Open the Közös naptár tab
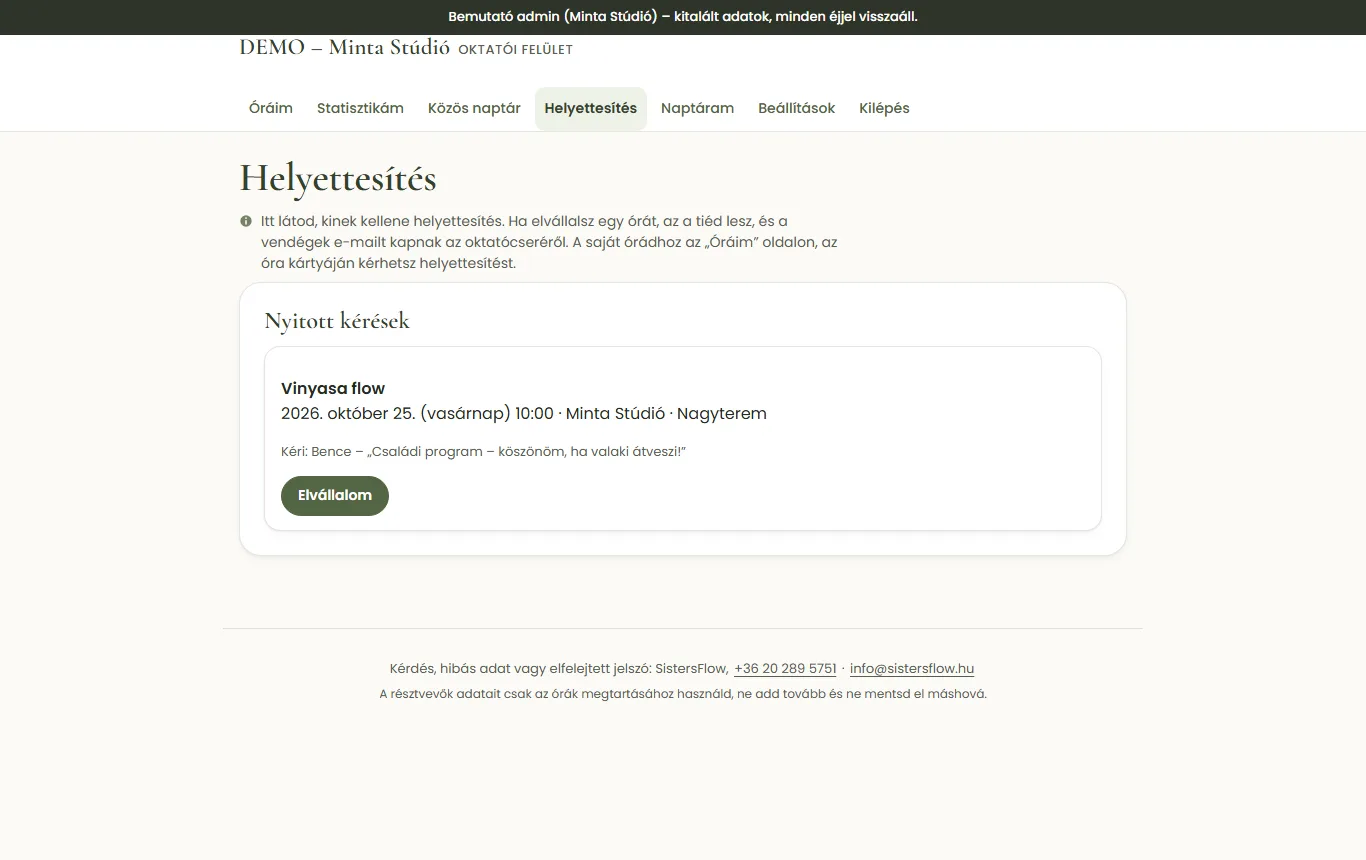This screenshot has height=860, width=1366. 474,108
